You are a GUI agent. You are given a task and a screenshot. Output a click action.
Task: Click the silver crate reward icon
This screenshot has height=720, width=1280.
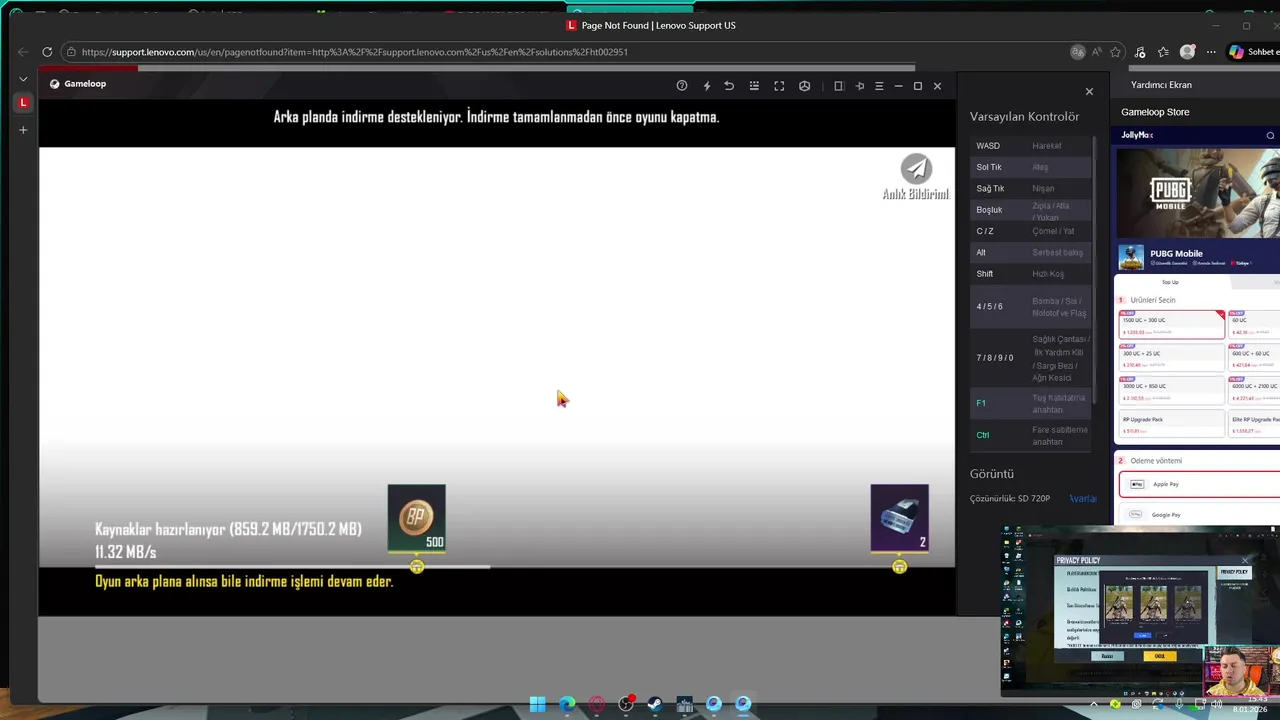[x=899, y=518]
